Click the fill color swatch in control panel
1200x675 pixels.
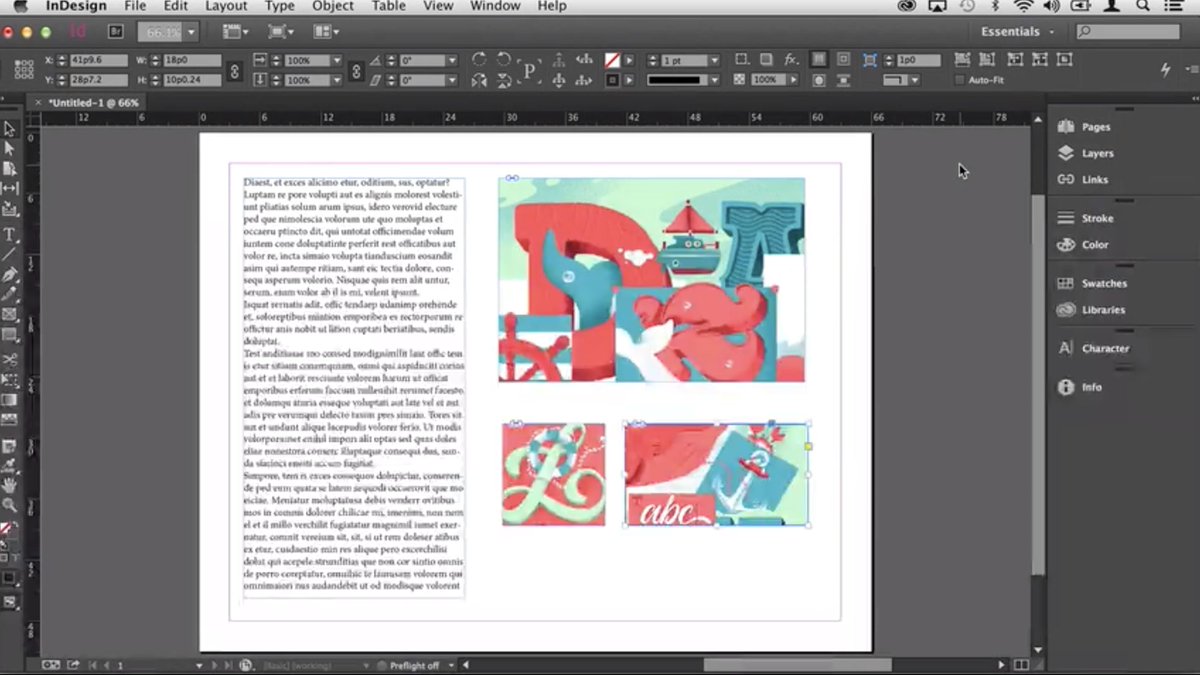[x=611, y=60]
